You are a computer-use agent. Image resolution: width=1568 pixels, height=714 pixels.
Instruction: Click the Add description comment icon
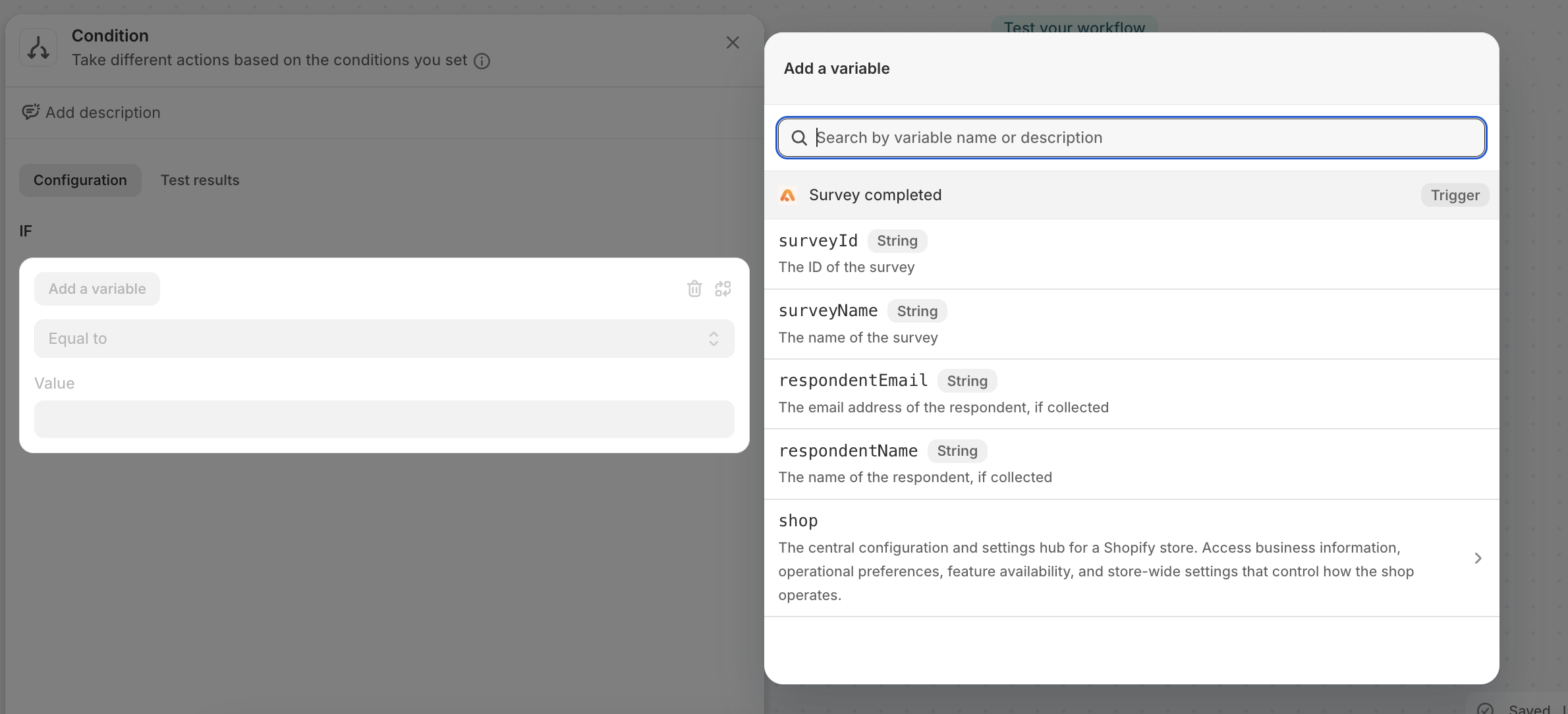coord(30,112)
